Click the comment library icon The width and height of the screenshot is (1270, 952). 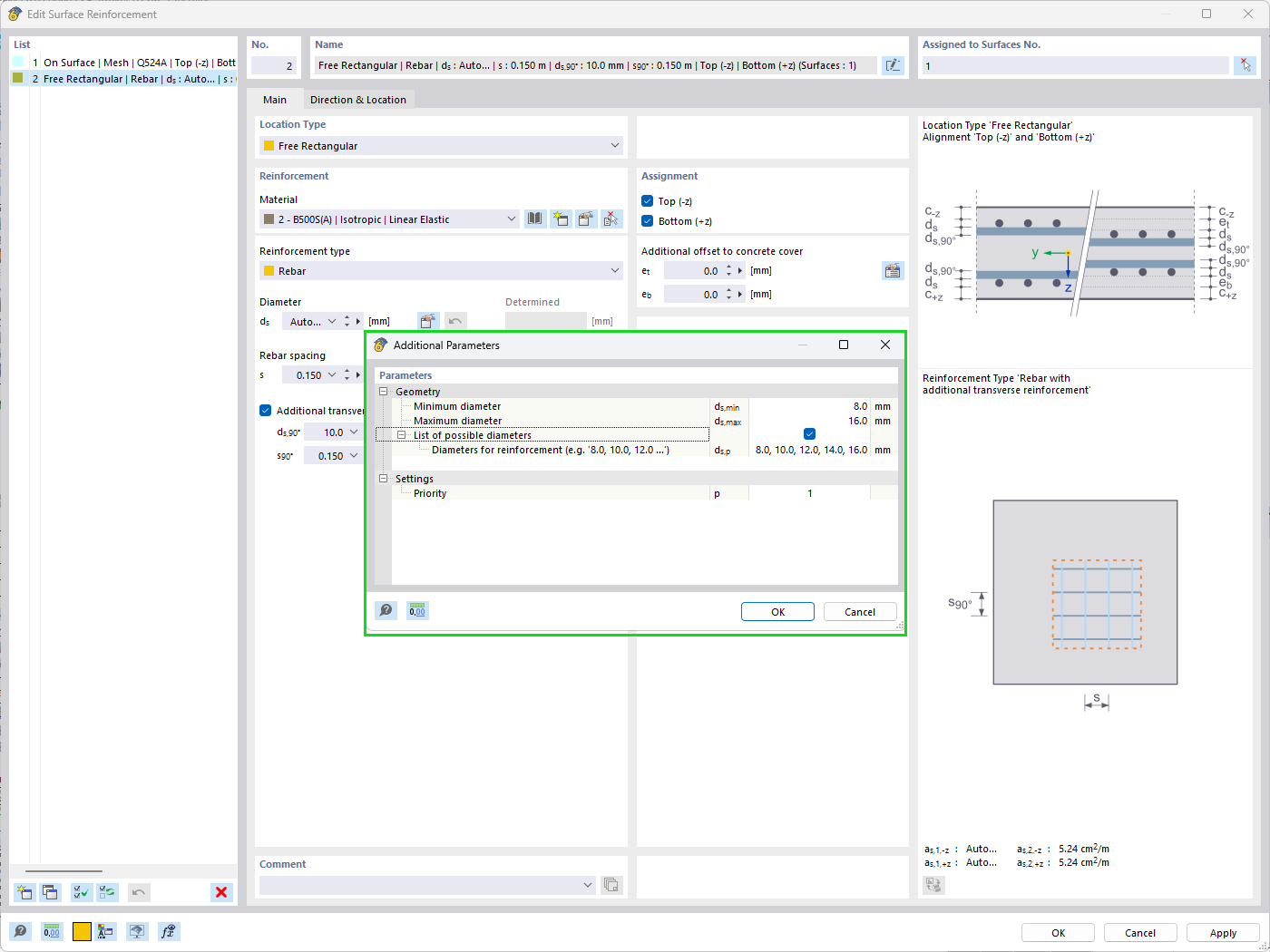point(611,885)
